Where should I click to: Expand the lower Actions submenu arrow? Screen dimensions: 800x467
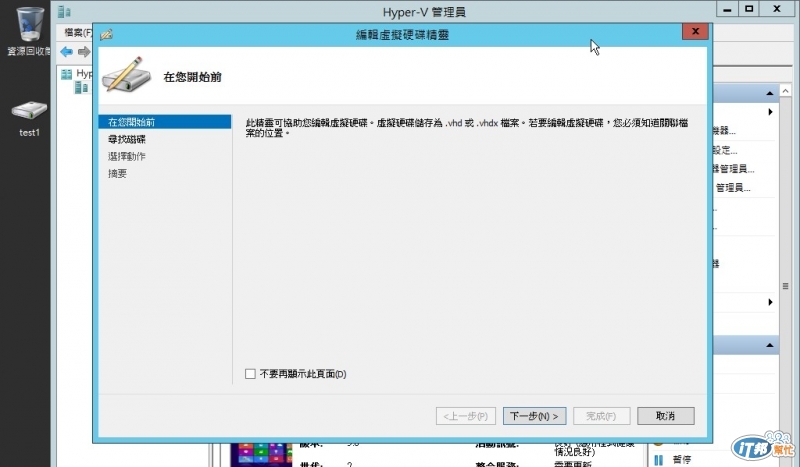coord(770,302)
